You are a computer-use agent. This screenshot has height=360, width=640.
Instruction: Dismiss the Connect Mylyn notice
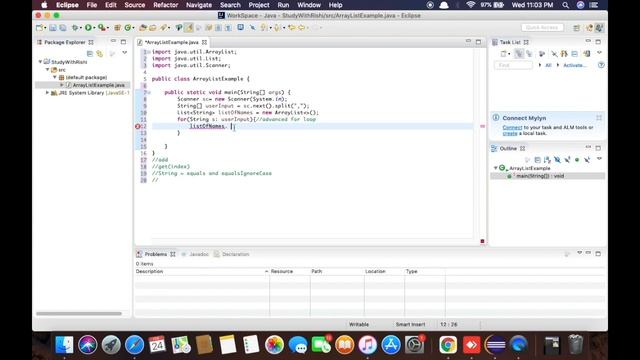[599, 118]
